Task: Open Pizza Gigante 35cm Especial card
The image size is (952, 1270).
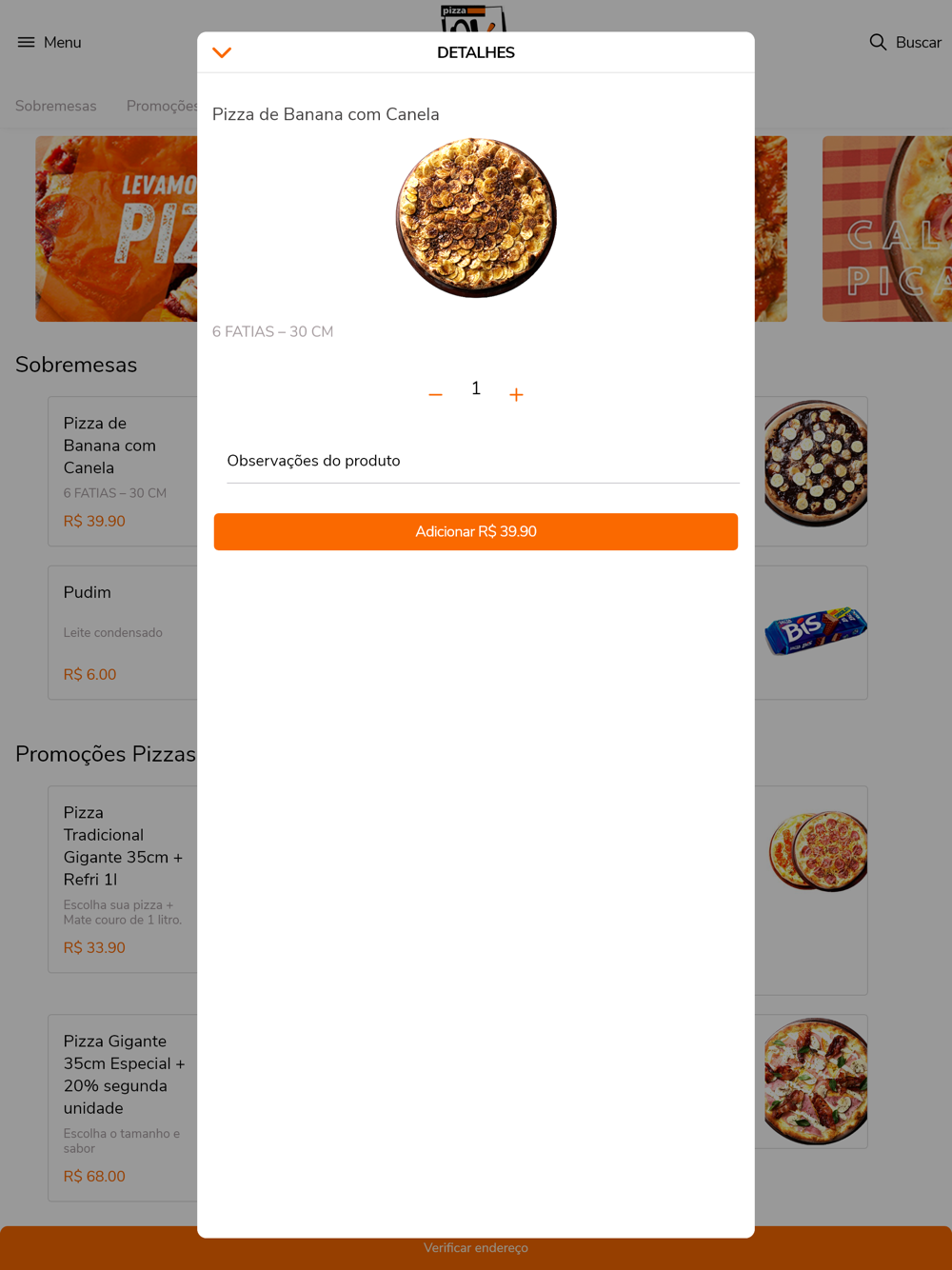Action: [123, 1107]
